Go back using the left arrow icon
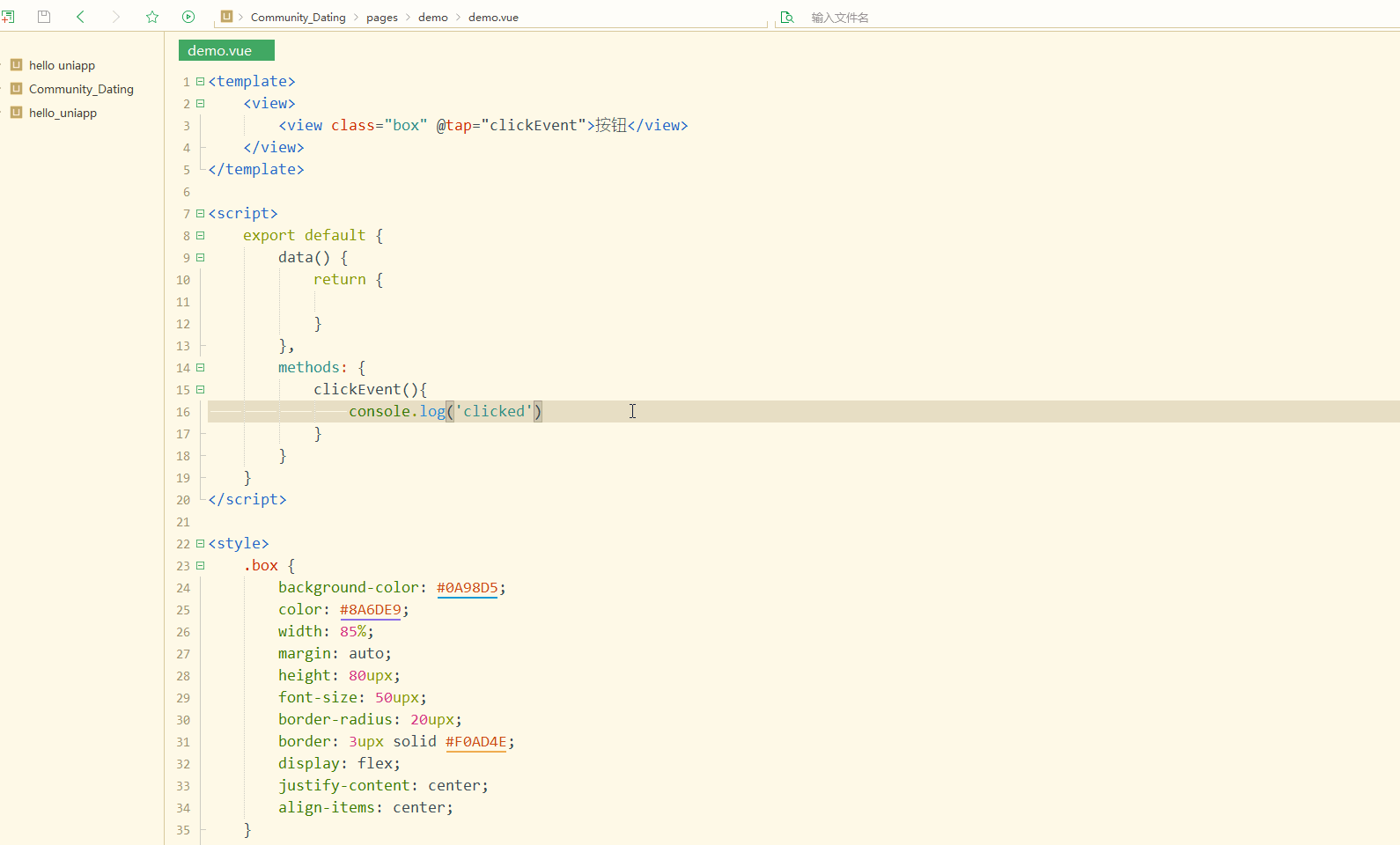This screenshot has width=1400, height=845. [80, 17]
